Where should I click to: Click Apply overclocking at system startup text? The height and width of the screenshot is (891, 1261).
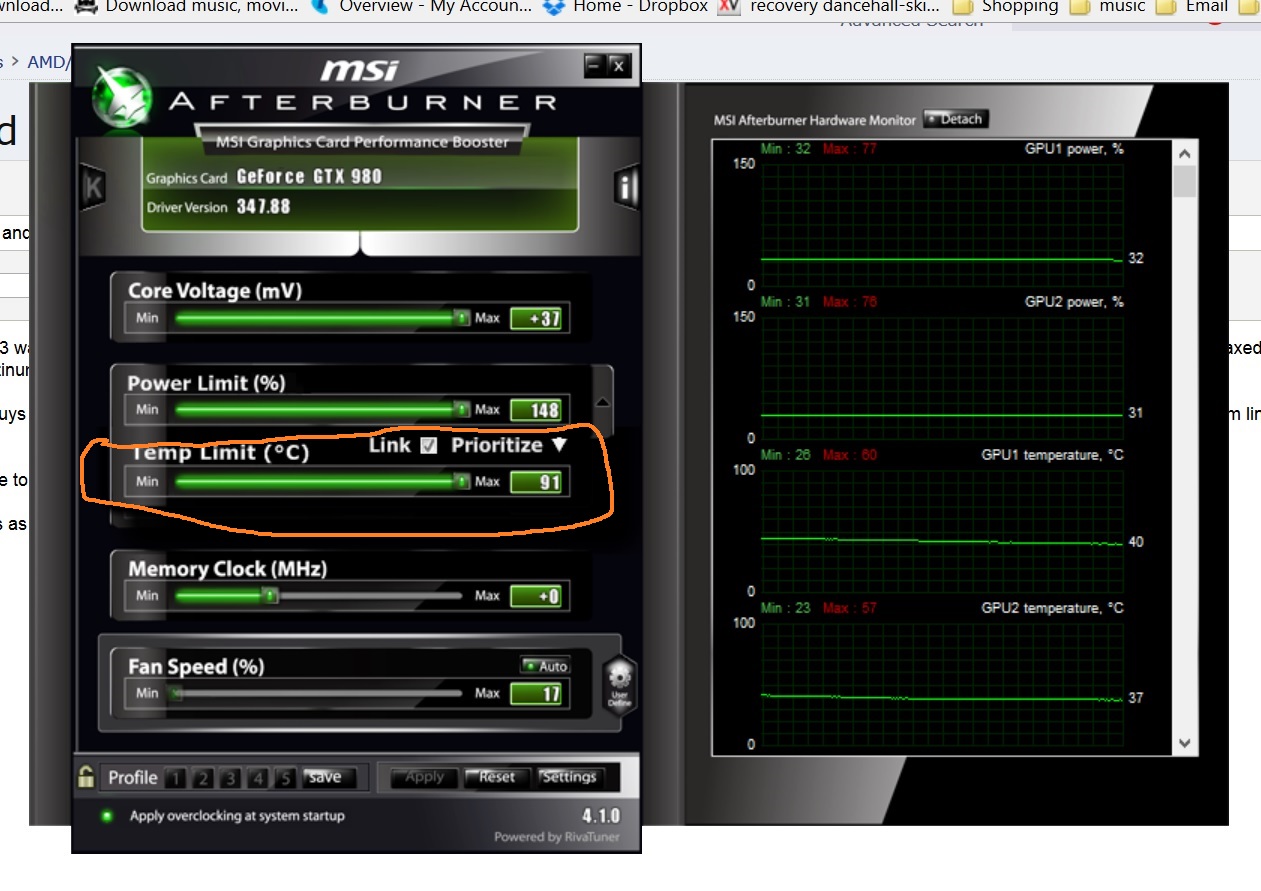click(237, 816)
